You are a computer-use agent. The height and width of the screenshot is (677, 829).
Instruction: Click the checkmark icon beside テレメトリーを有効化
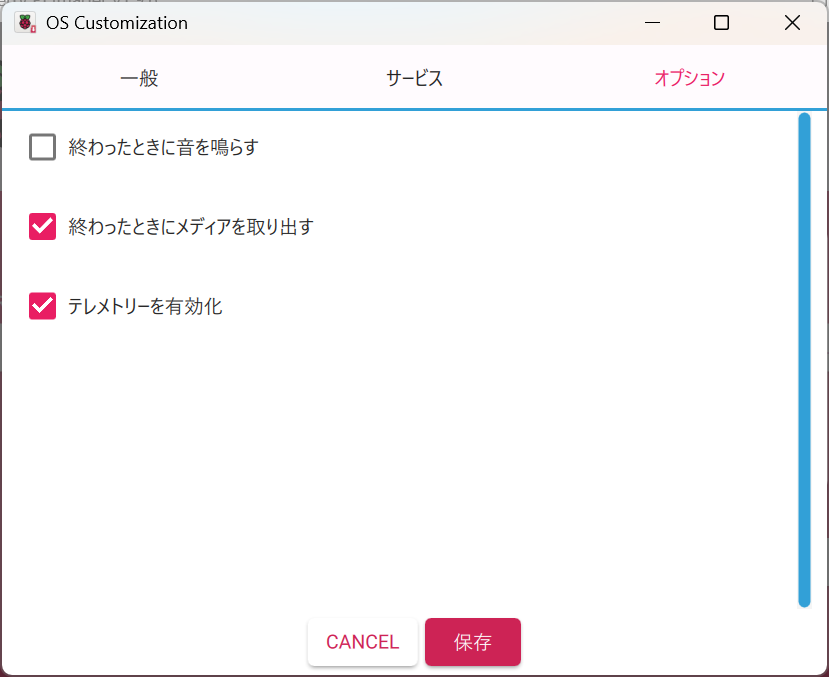pos(41,307)
